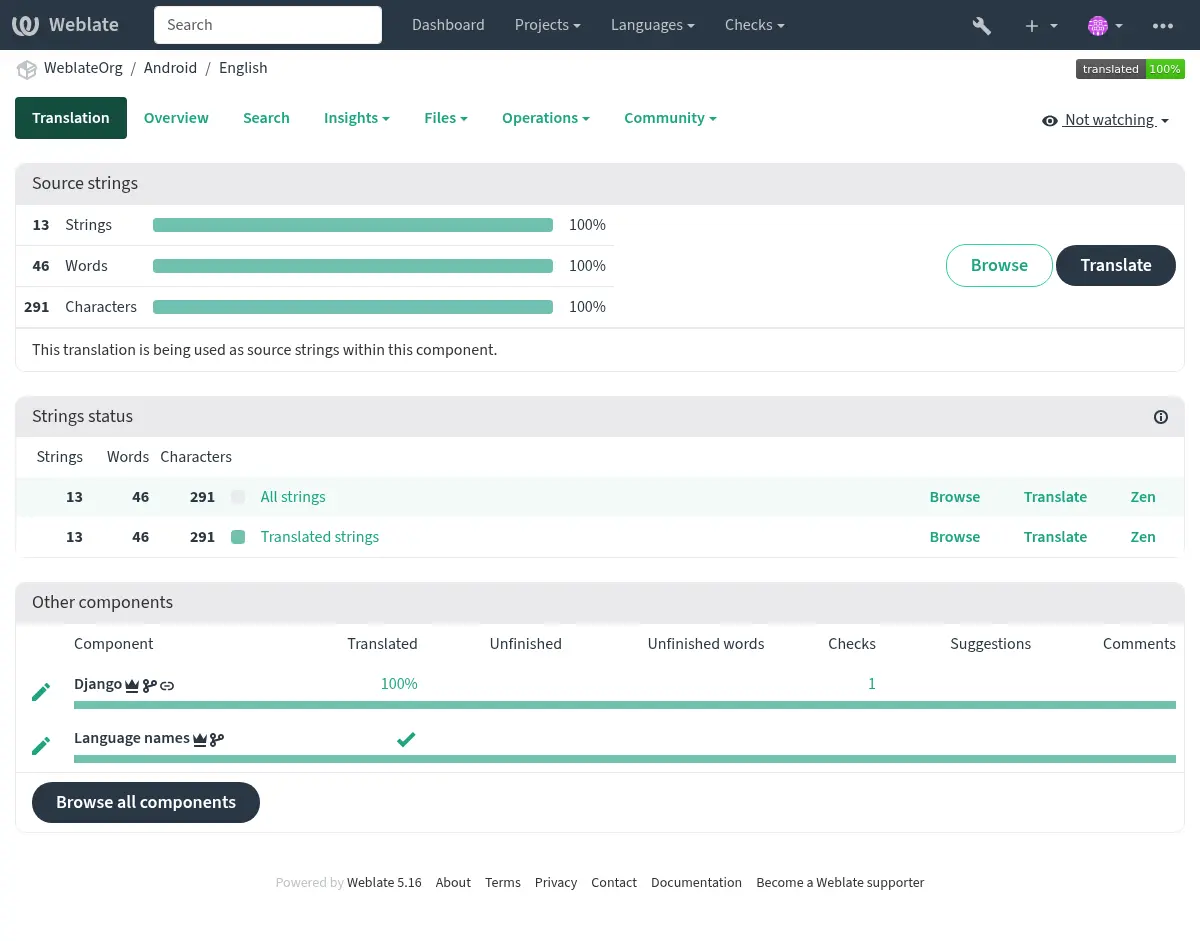Click the pencil icon beside Language names
Image resolution: width=1200 pixels, height=941 pixels.
tap(41, 746)
